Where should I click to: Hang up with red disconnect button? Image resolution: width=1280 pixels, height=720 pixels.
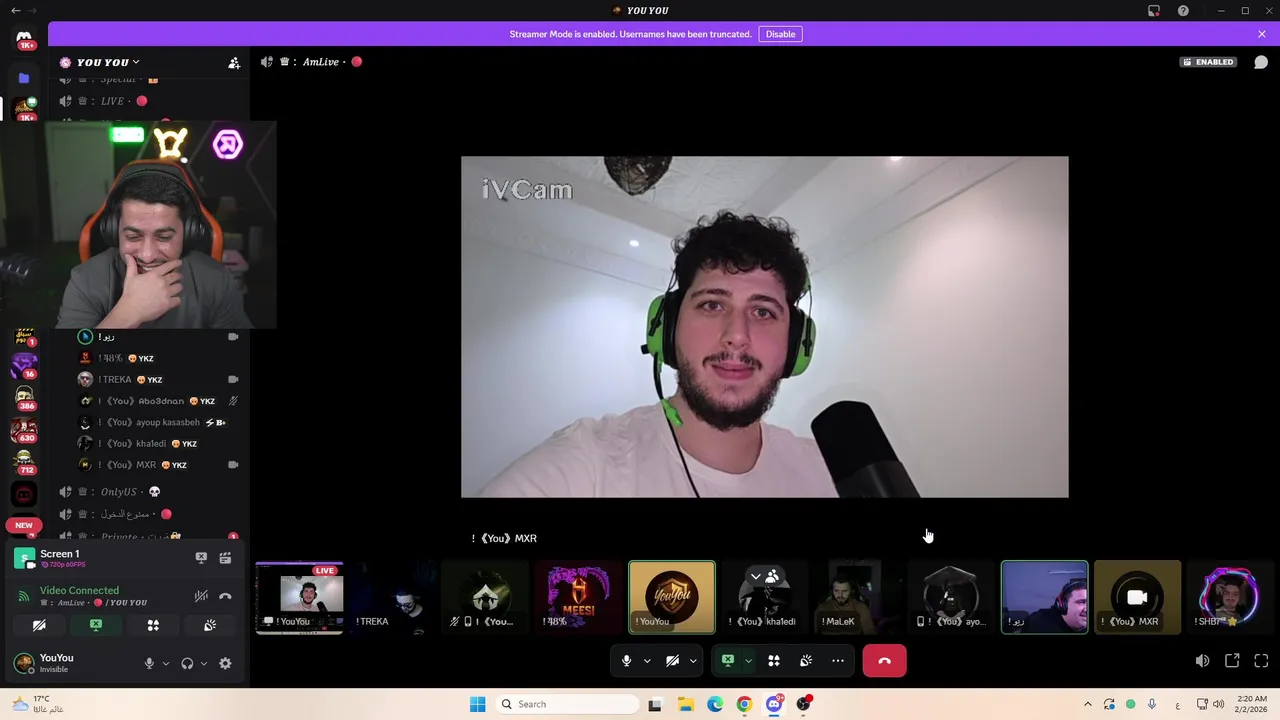[x=884, y=661]
